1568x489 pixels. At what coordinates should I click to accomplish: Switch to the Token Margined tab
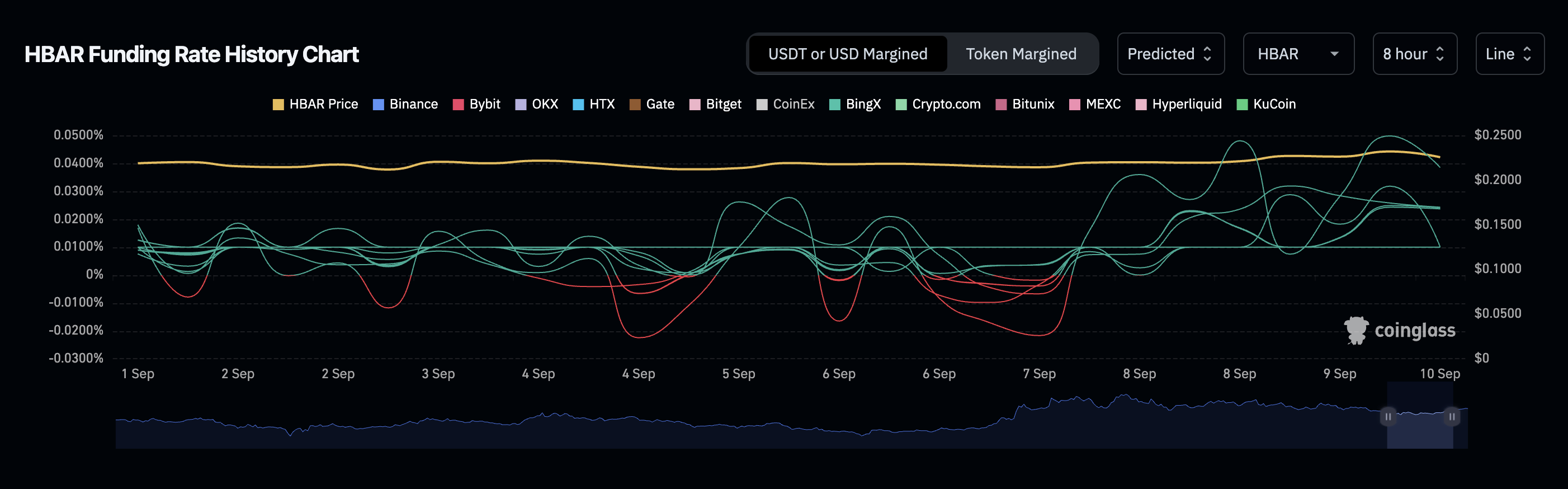(x=1021, y=54)
